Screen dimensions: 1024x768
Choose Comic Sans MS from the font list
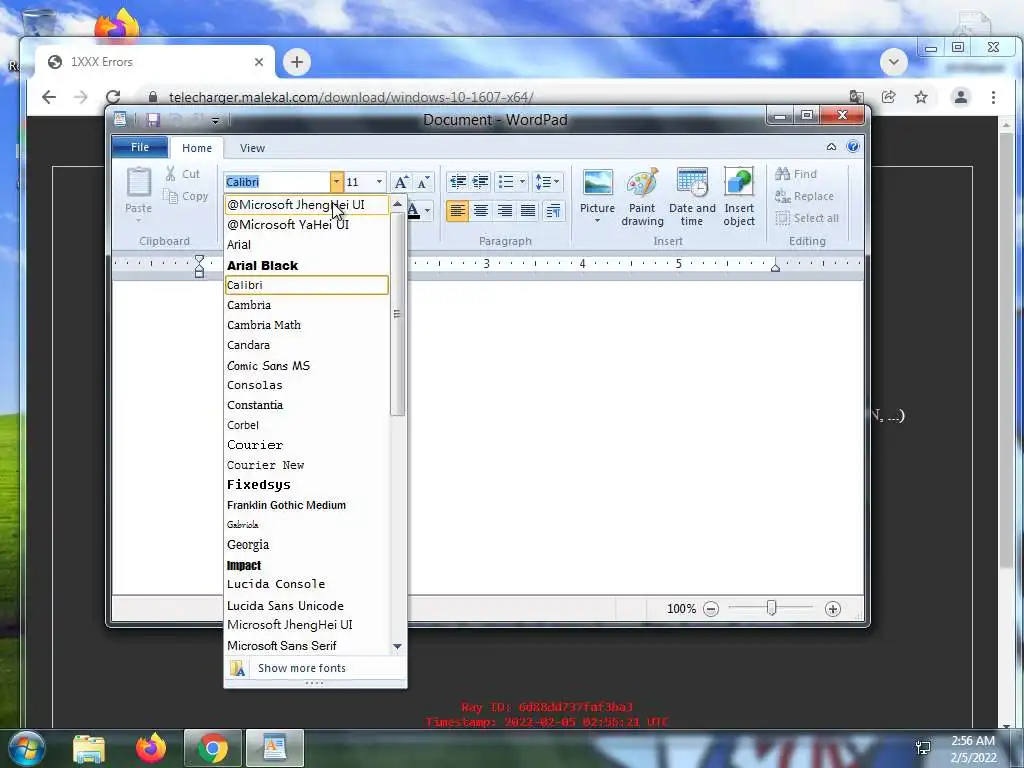(306, 366)
